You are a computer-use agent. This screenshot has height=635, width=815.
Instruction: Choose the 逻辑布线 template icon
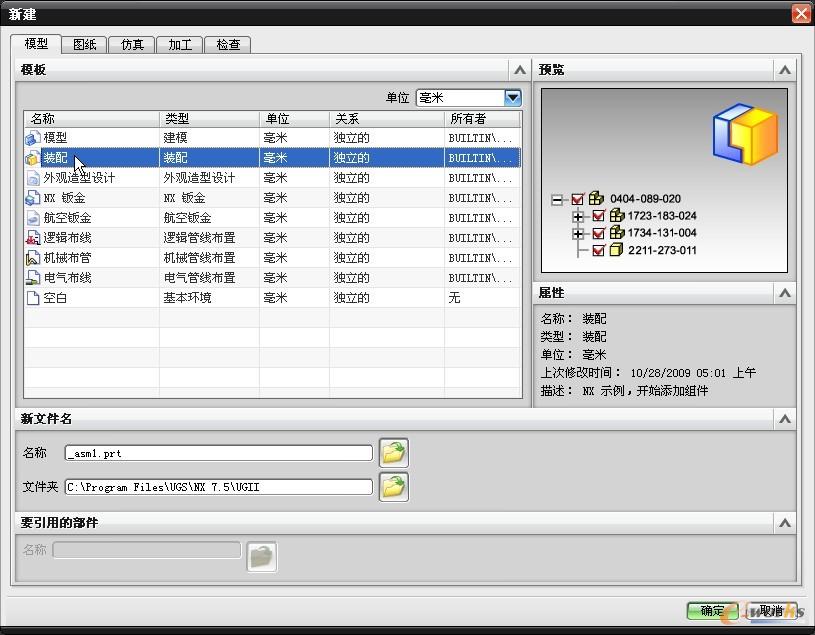click(x=33, y=238)
